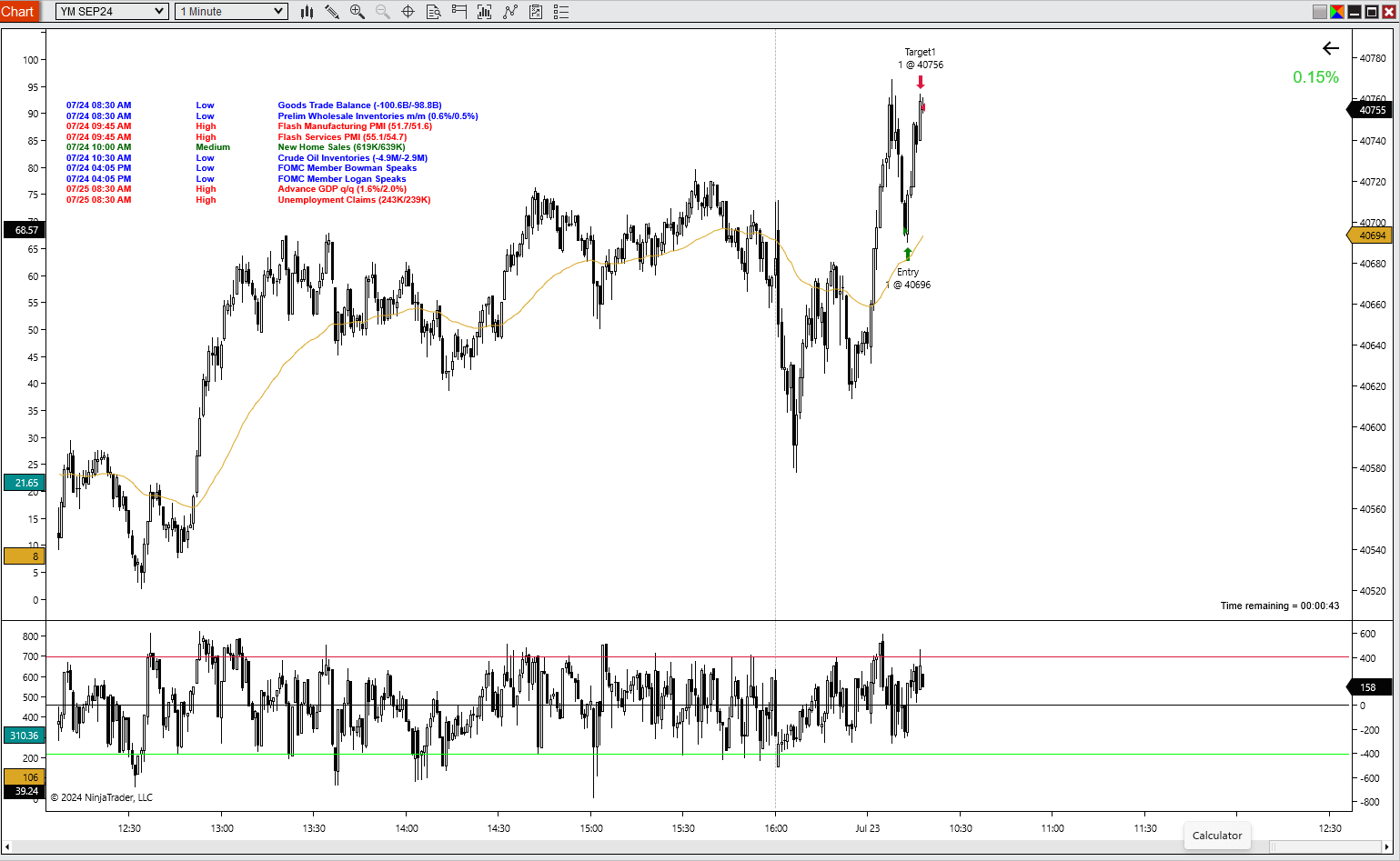Click the green 0.15% value
1400x861 pixels.
1315,77
